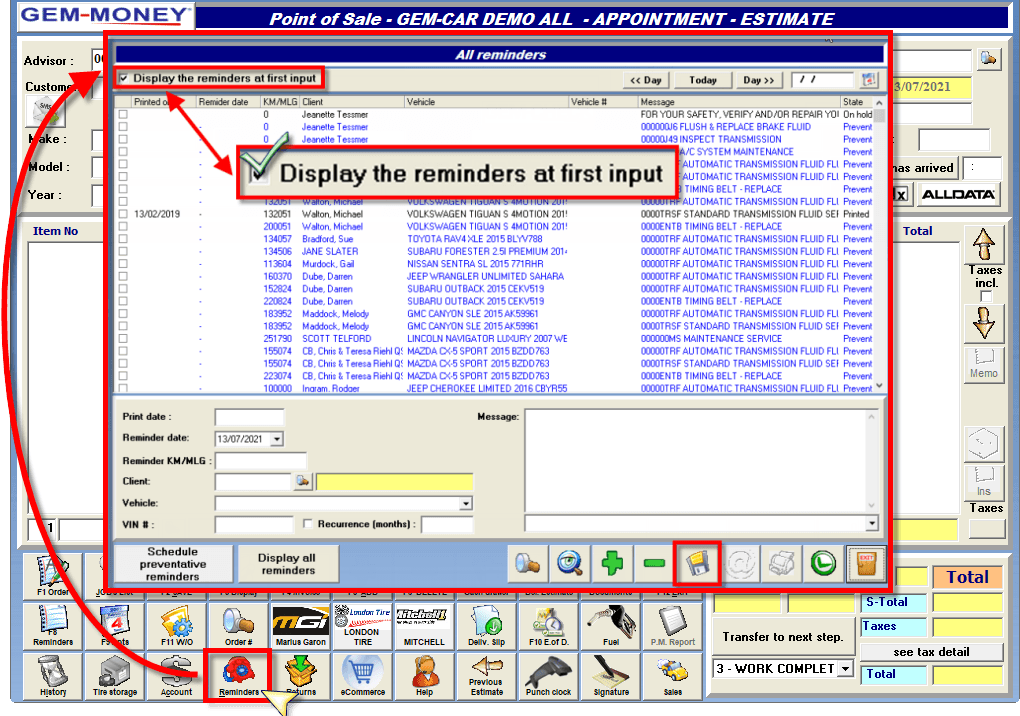
Task: Open the Punch clock scanner icon
Action: coord(548,675)
